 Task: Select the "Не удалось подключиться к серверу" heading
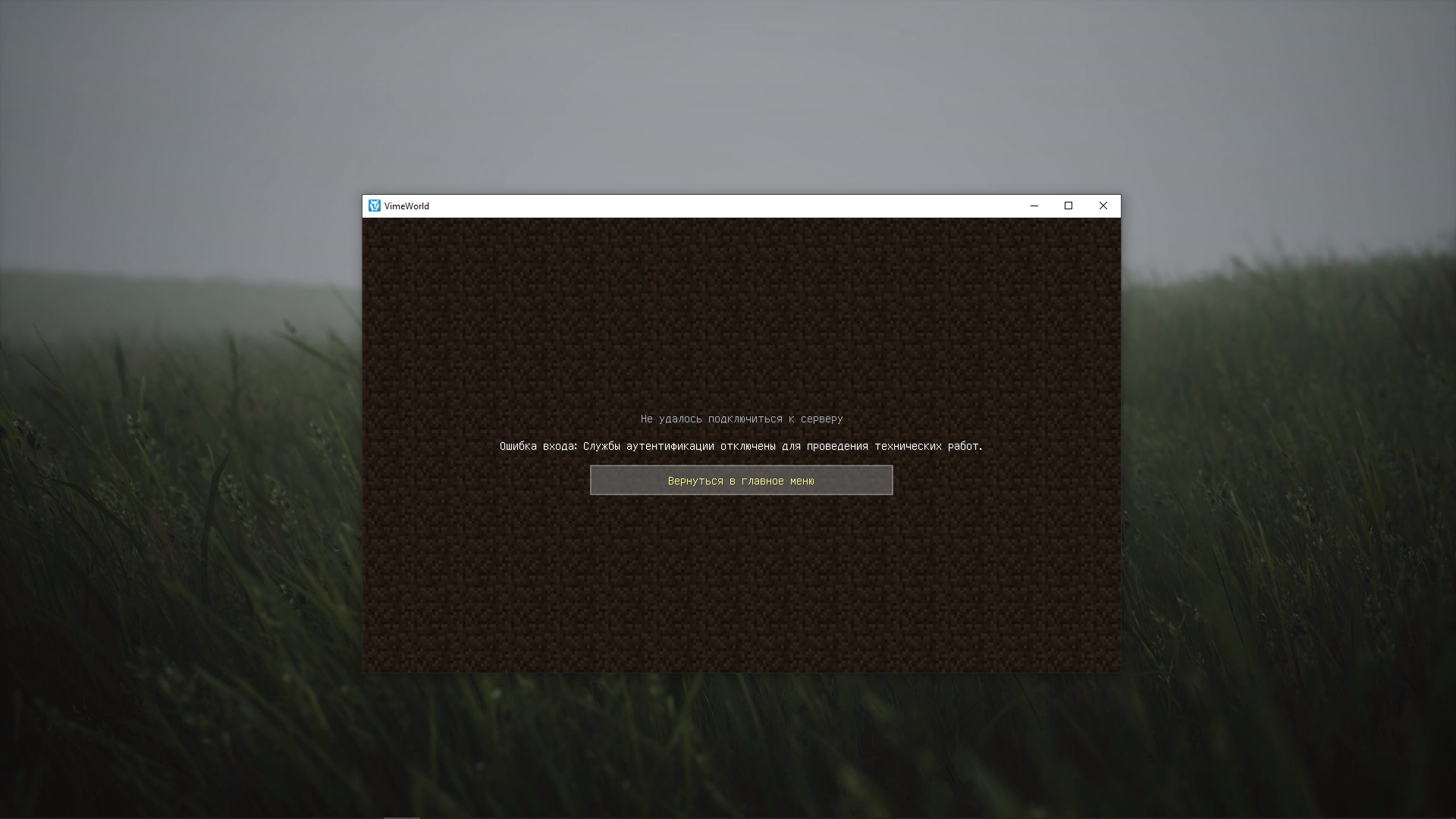[x=741, y=419]
